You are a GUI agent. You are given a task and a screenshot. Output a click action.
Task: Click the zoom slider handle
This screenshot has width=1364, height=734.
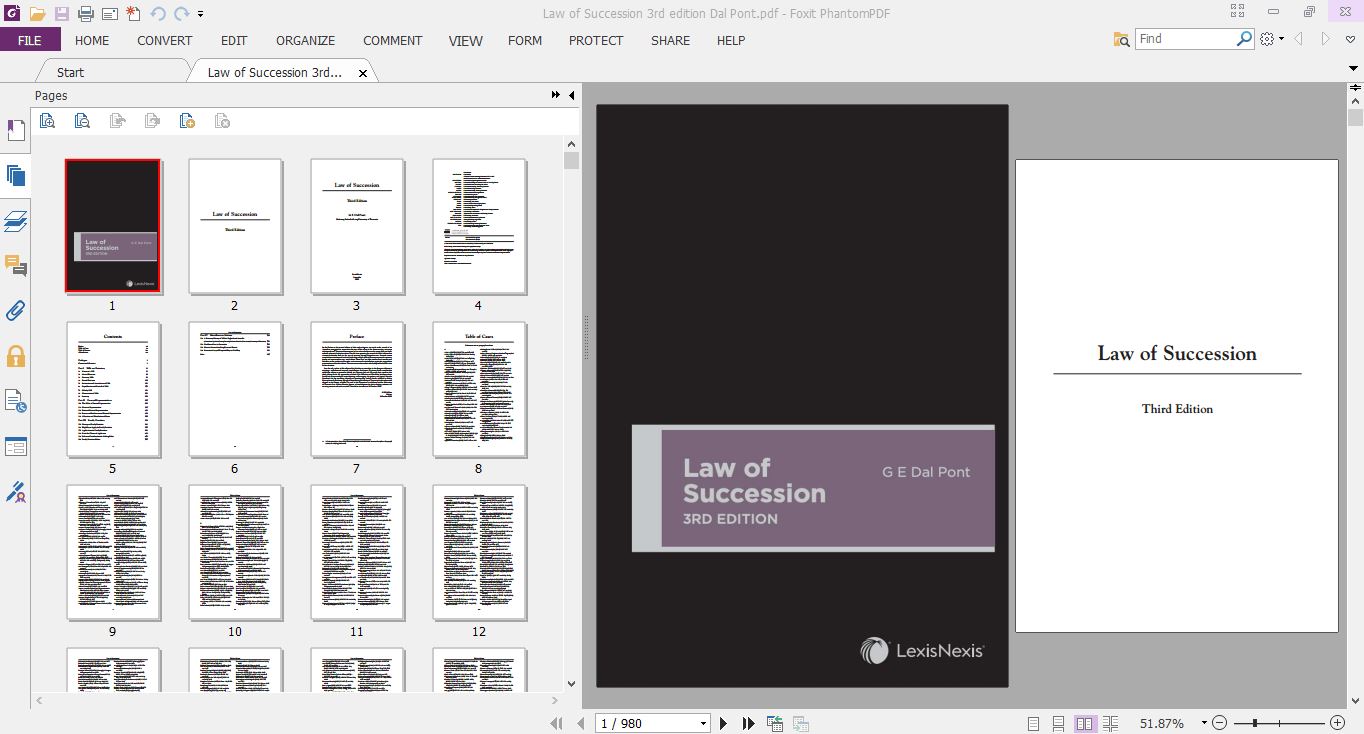click(1254, 723)
